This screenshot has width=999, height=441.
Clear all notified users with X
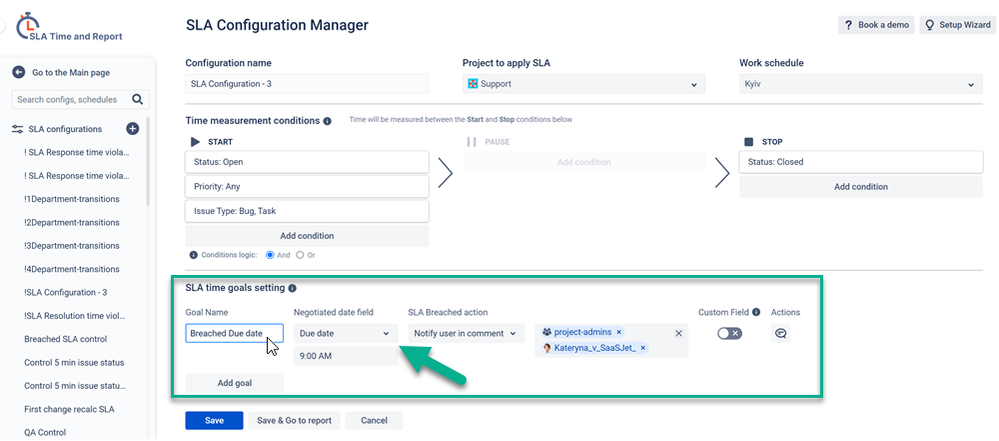(x=679, y=333)
